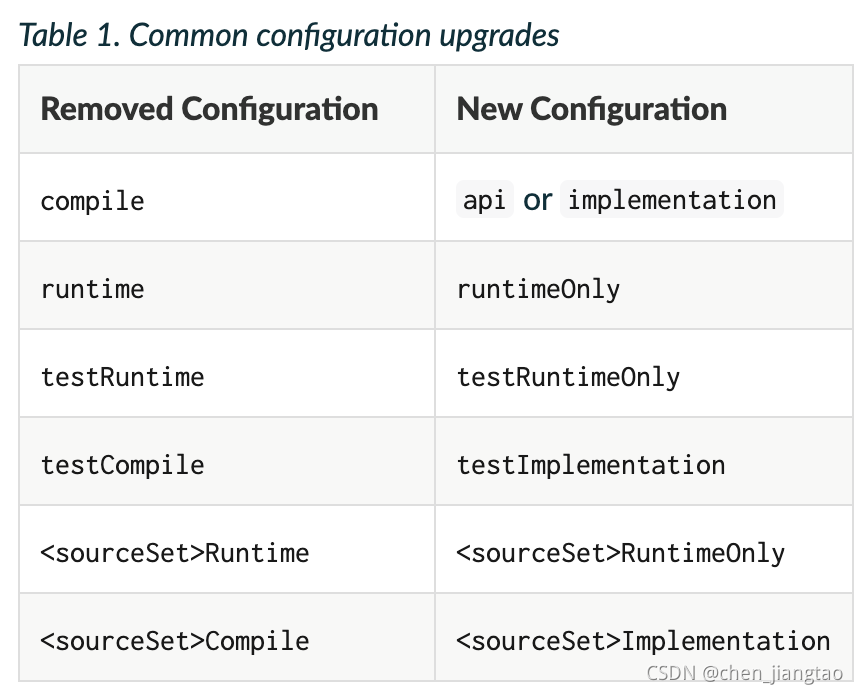The image size is (858, 694).
Task: Click the word 'or' between api and implementation
Action: [537, 201]
